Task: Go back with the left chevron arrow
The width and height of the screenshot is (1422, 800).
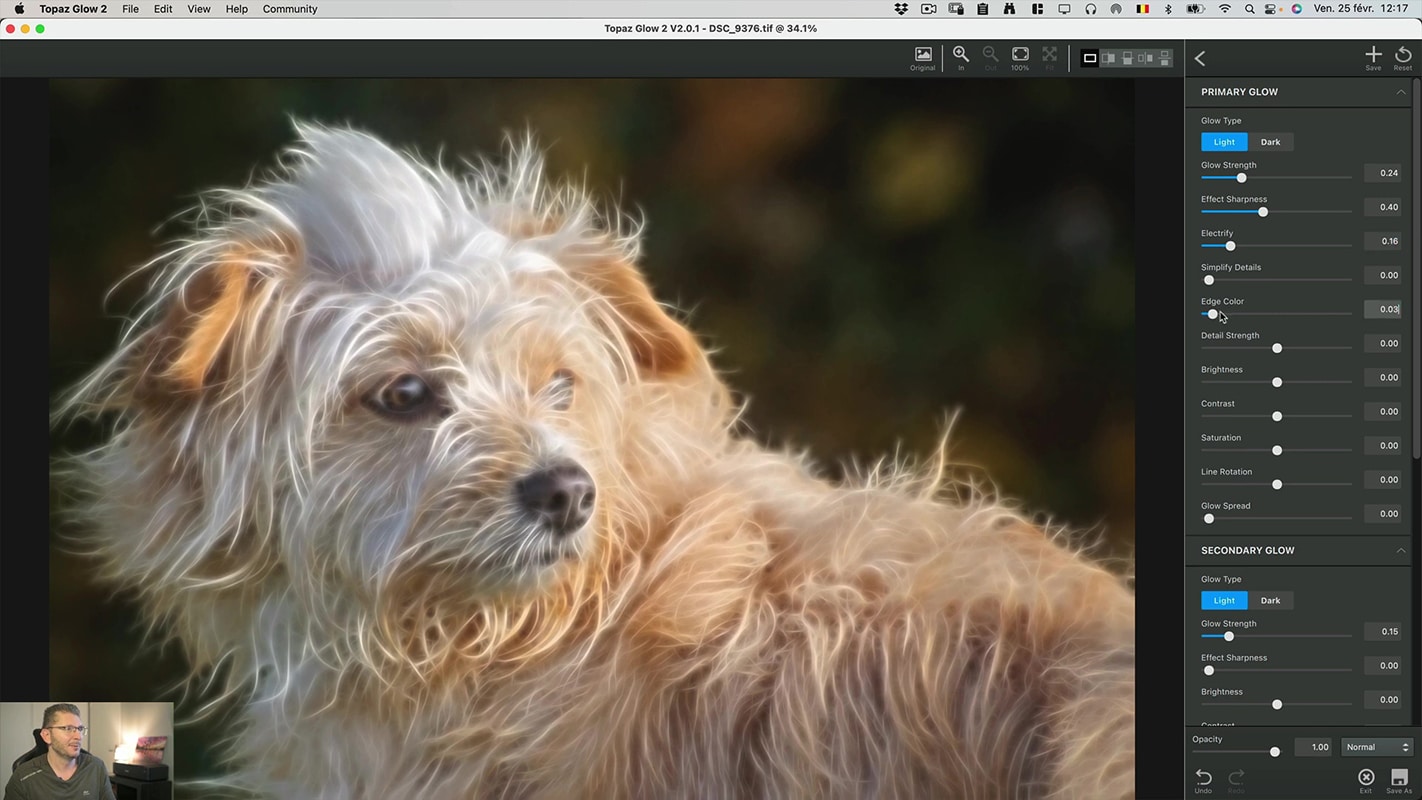Action: coord(1200,59)
